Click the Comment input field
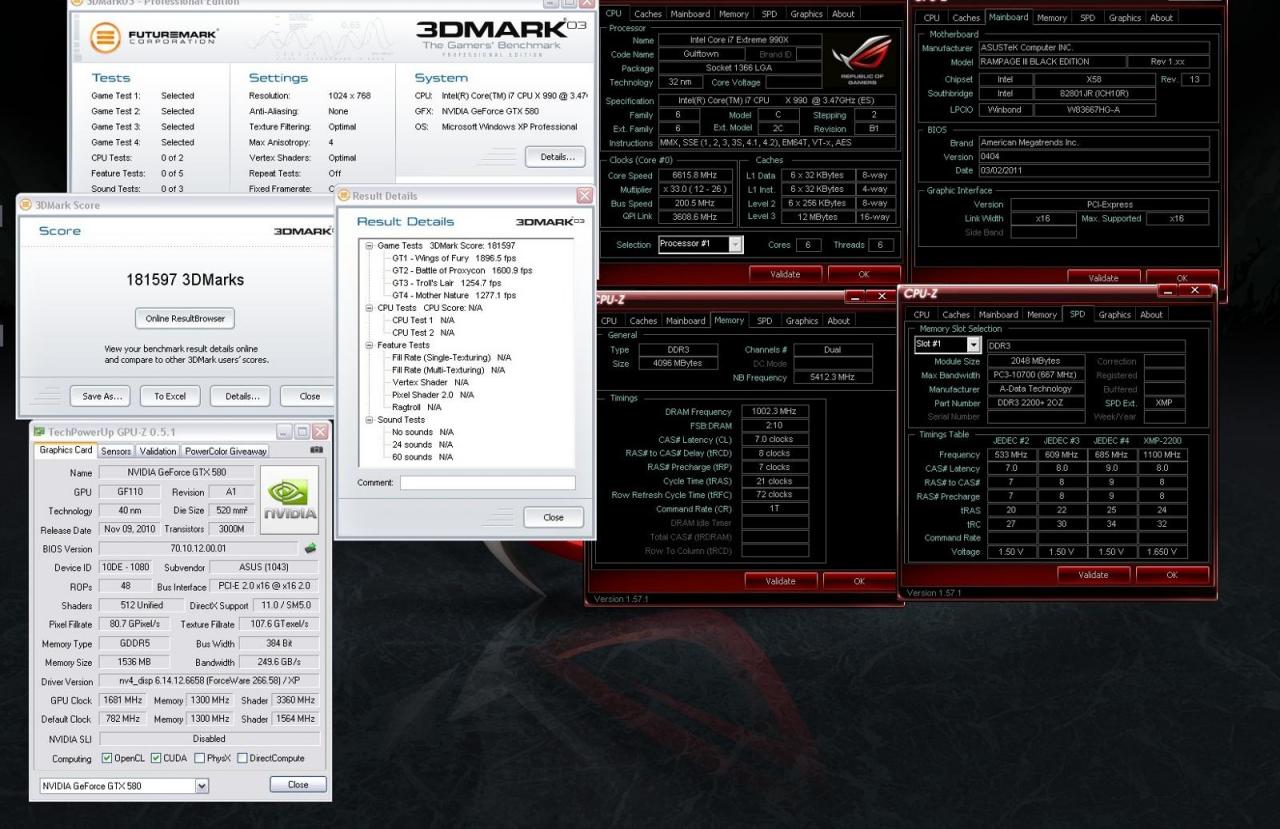1280x829 pixels. [487, 483]
